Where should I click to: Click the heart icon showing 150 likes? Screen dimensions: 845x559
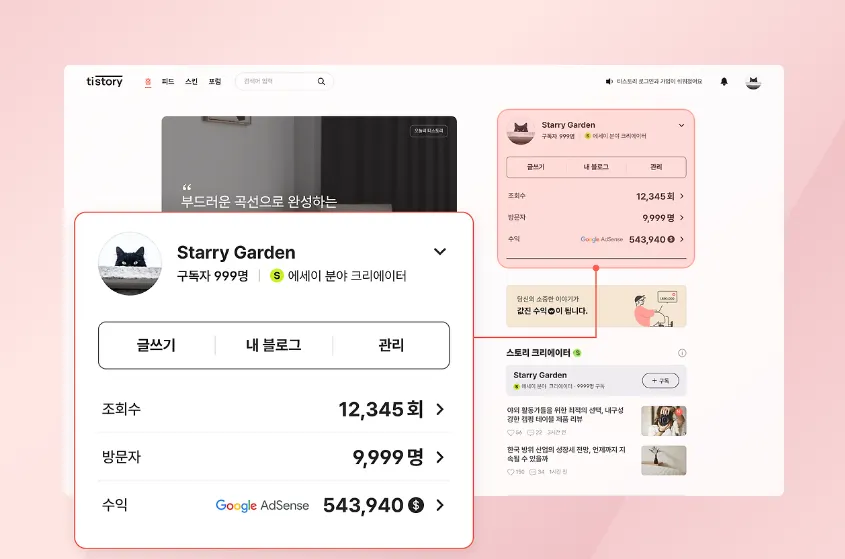click(510, 472)
